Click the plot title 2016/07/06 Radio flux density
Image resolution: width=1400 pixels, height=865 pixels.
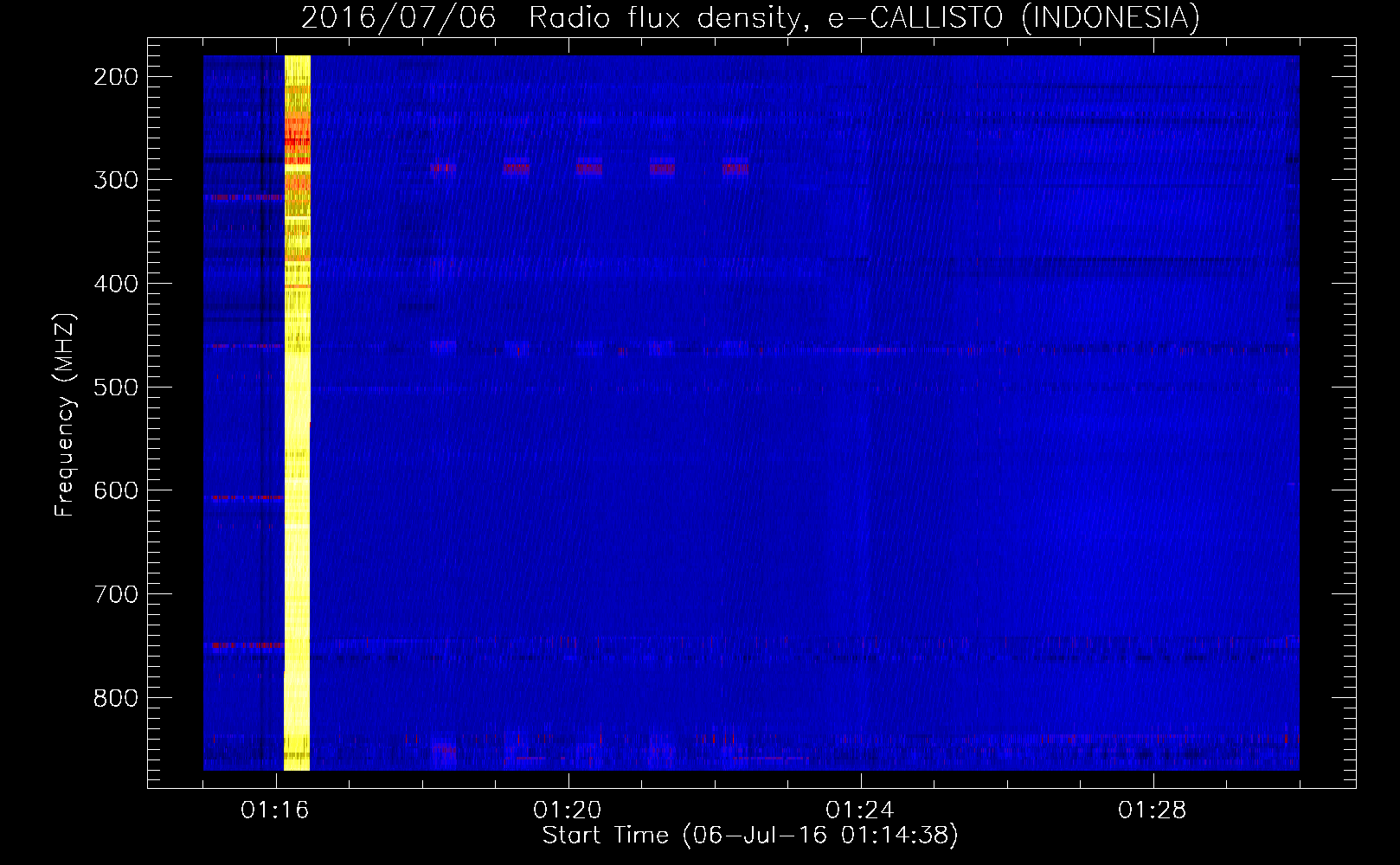click(x=750, y=17)
